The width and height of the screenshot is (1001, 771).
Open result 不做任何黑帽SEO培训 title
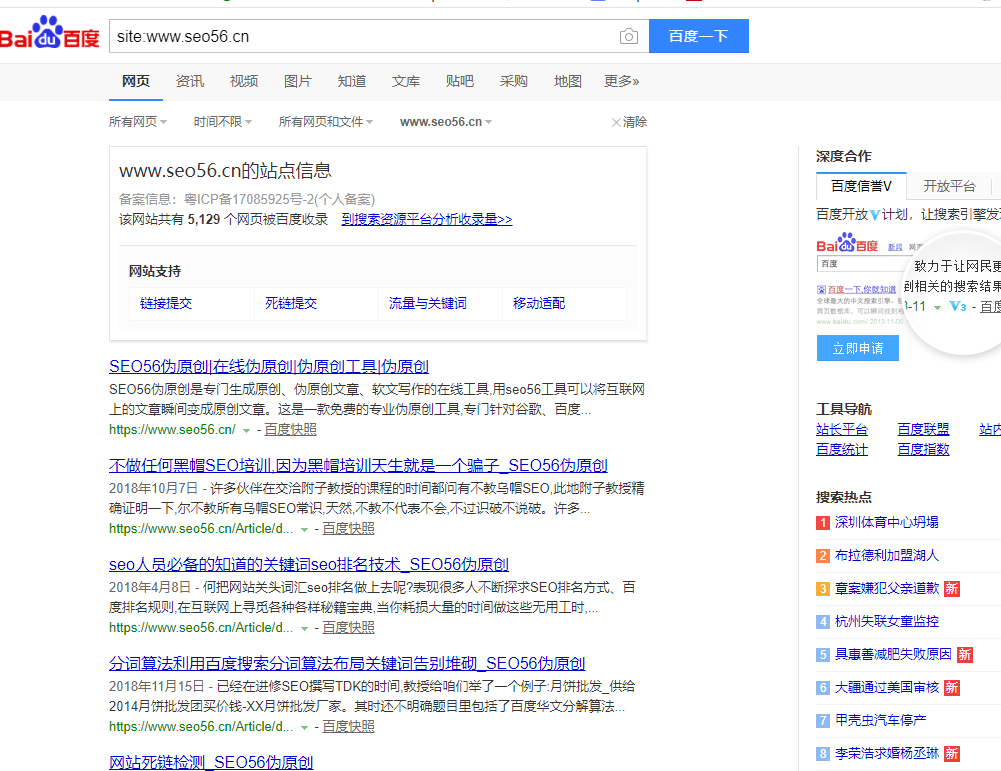[x=358, y=465]
